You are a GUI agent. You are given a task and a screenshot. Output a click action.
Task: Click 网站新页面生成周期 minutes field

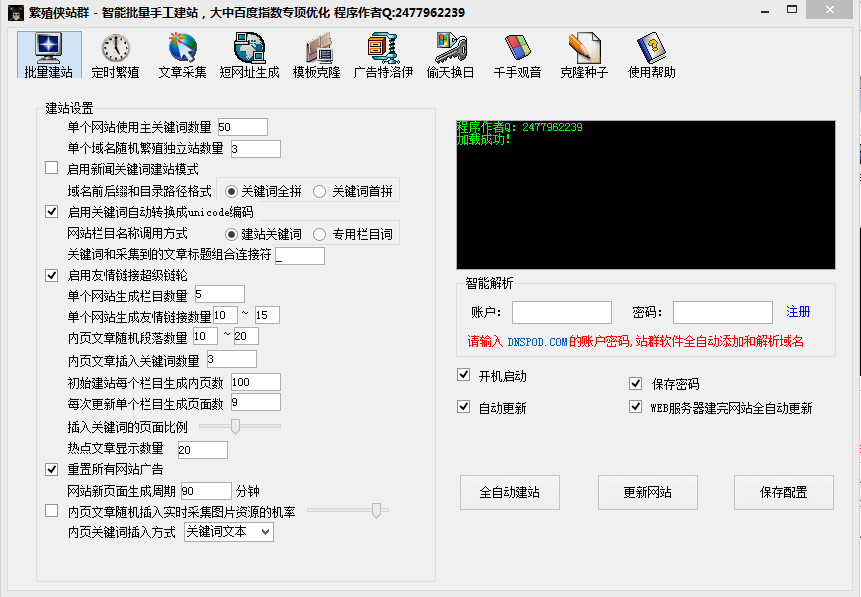coord(206,491)
